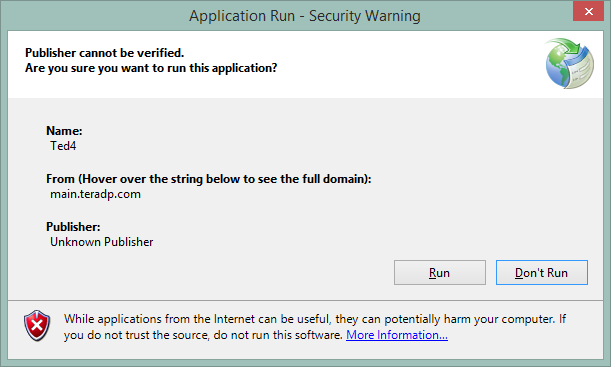The height and width of the screenshot is (367, 611).
Task: Click the Run button
Action: click(x=440, y=273)
